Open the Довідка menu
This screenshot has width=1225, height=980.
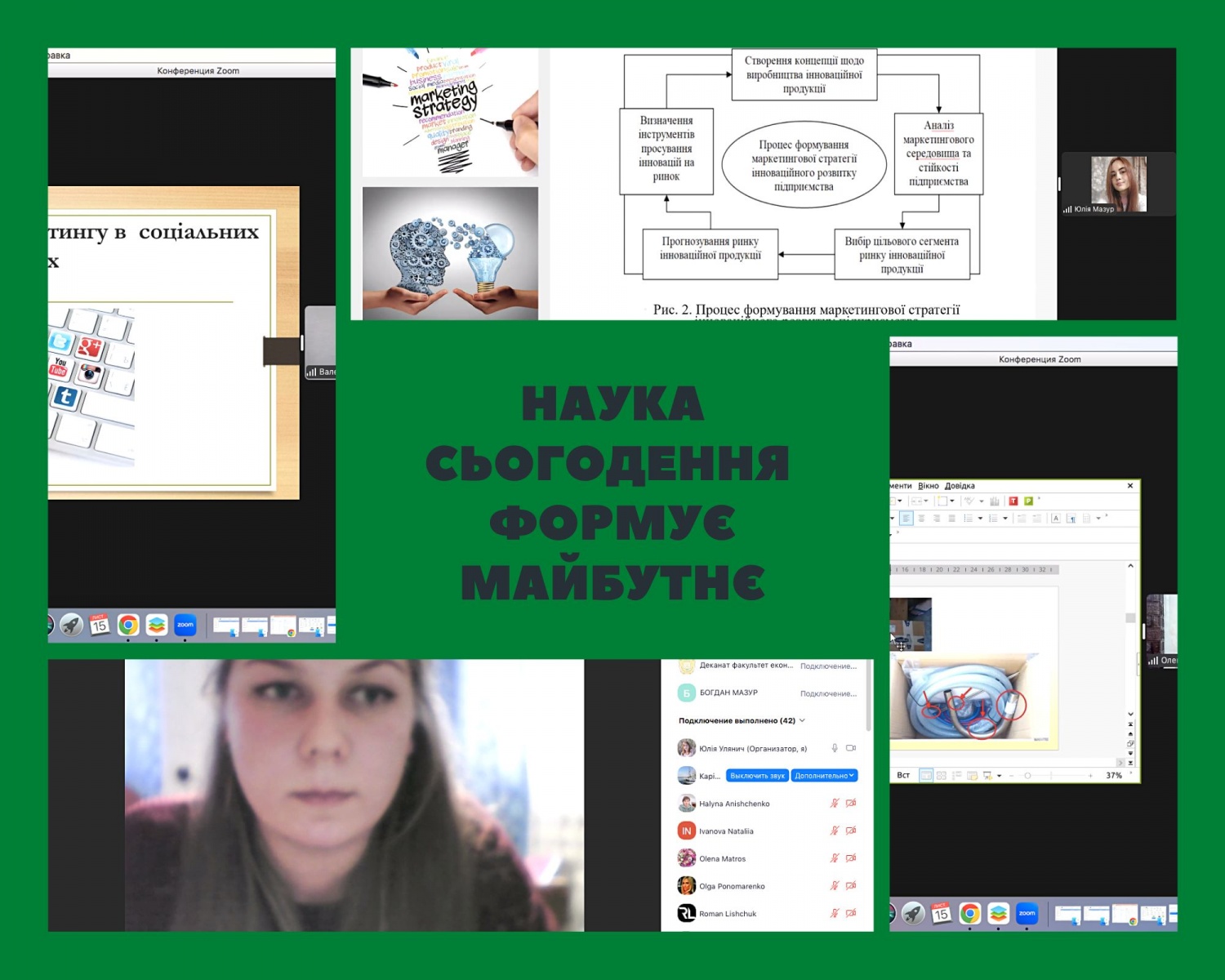coord(960,486)
